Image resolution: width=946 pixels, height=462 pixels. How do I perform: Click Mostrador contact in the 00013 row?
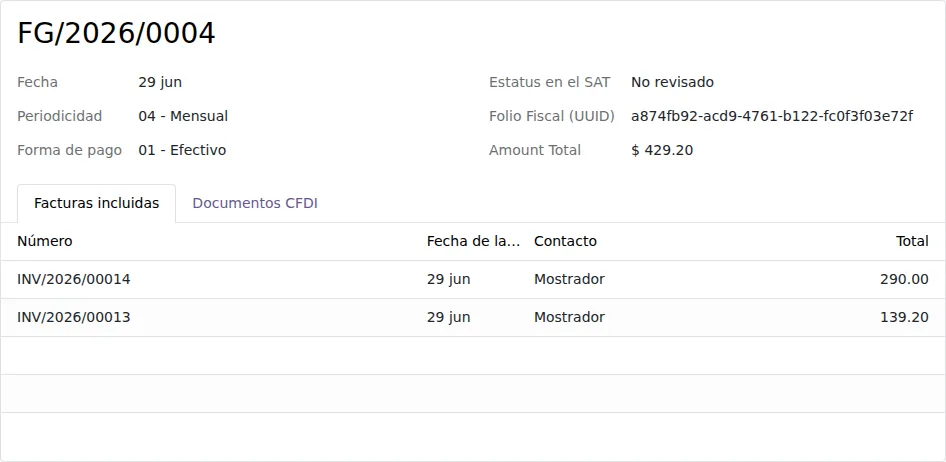point(569,317)
